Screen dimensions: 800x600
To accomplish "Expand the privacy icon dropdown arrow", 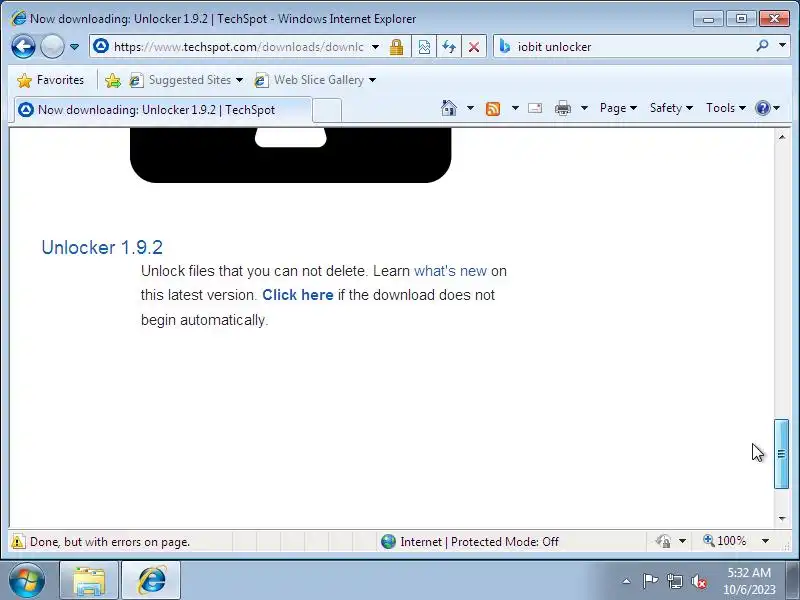I will click(683, 541).
